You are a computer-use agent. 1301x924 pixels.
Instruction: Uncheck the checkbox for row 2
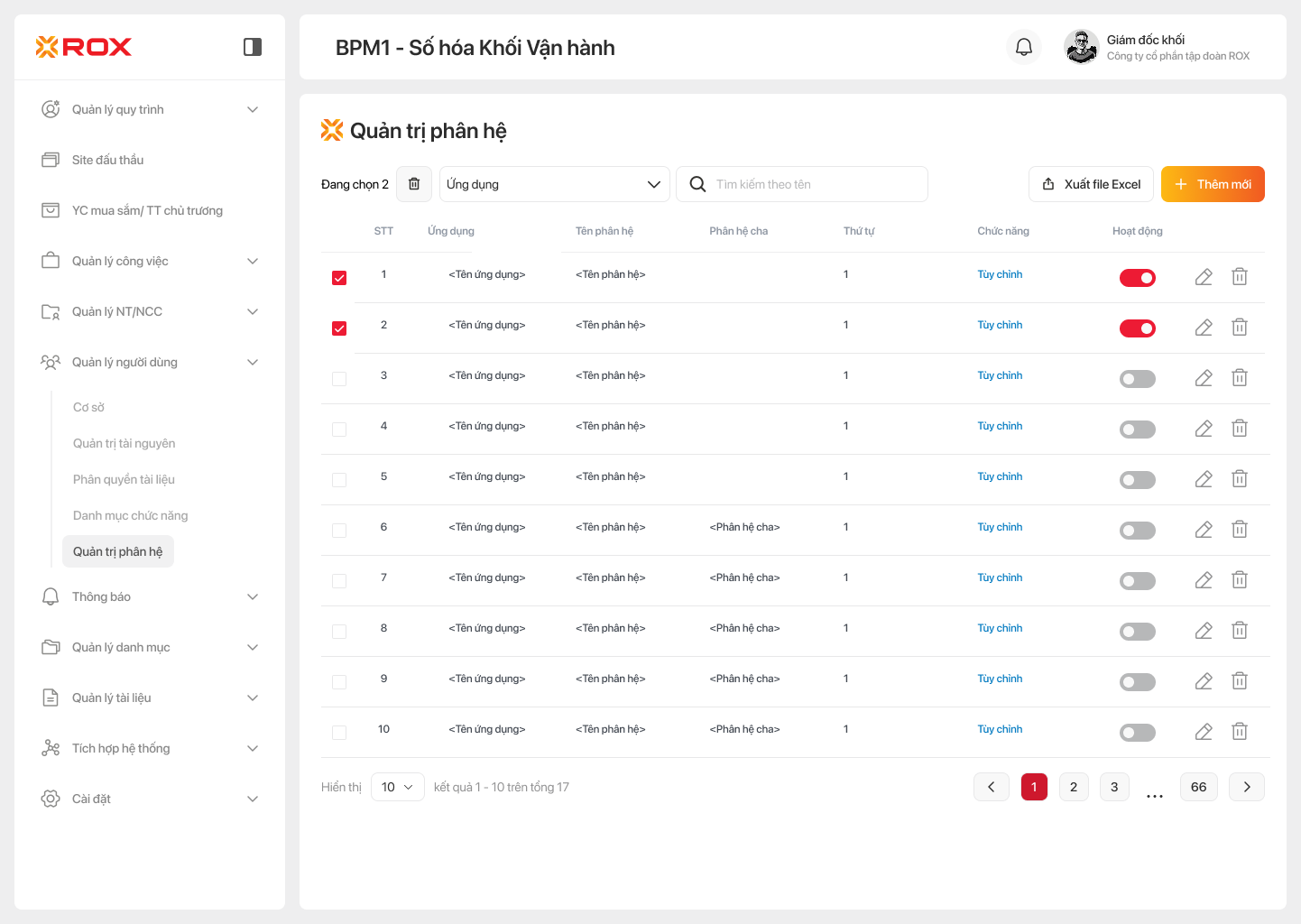point(339,328)
